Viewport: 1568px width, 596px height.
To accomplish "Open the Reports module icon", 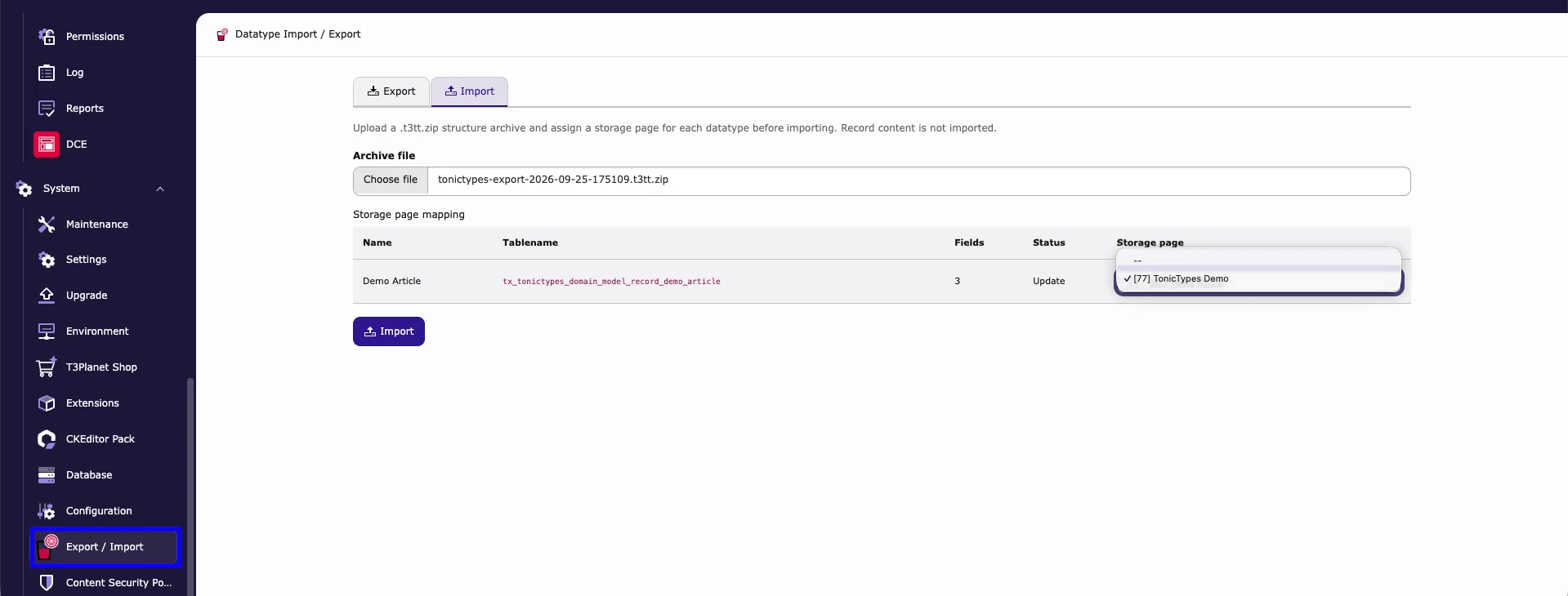I will tap(47, 109).
